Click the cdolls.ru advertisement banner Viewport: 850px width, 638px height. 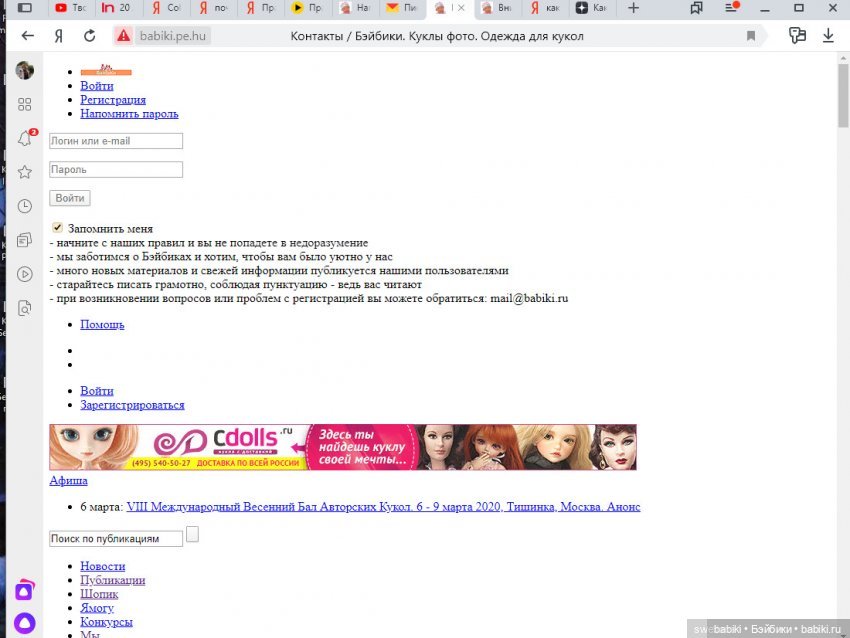pos(343,447)
